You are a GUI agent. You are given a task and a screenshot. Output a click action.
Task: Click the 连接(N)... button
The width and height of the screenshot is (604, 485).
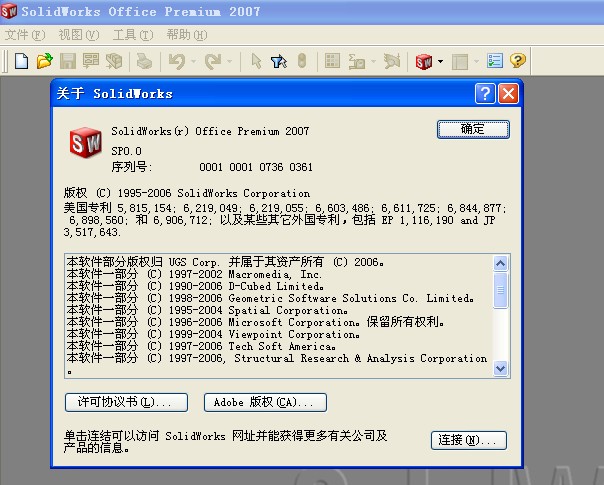468,440
